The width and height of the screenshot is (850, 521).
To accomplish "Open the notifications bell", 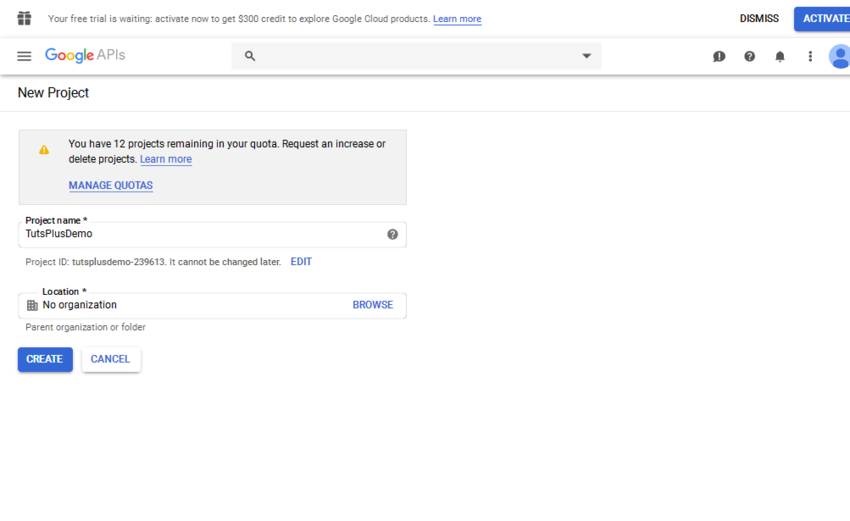I will (780, 57).
